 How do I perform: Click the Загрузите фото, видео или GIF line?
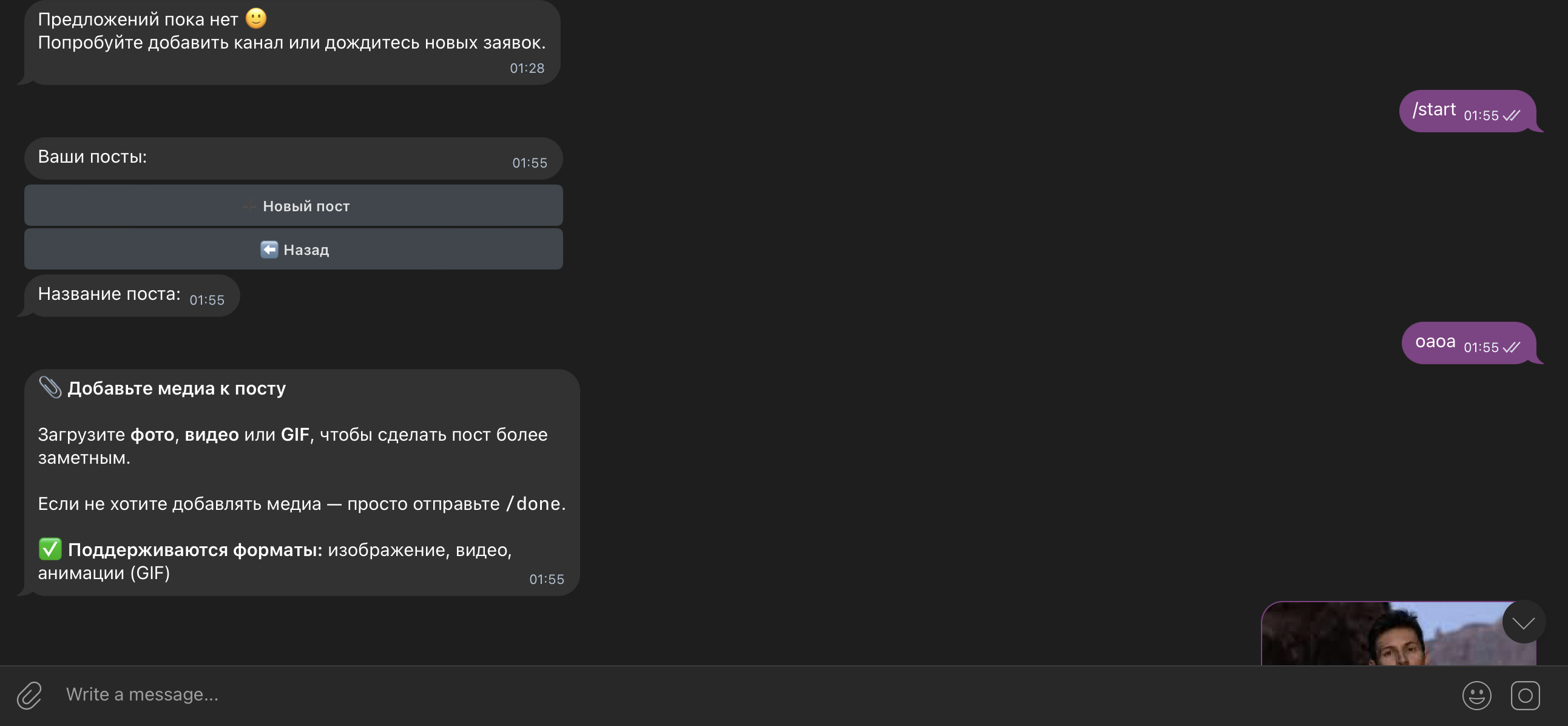292,435
